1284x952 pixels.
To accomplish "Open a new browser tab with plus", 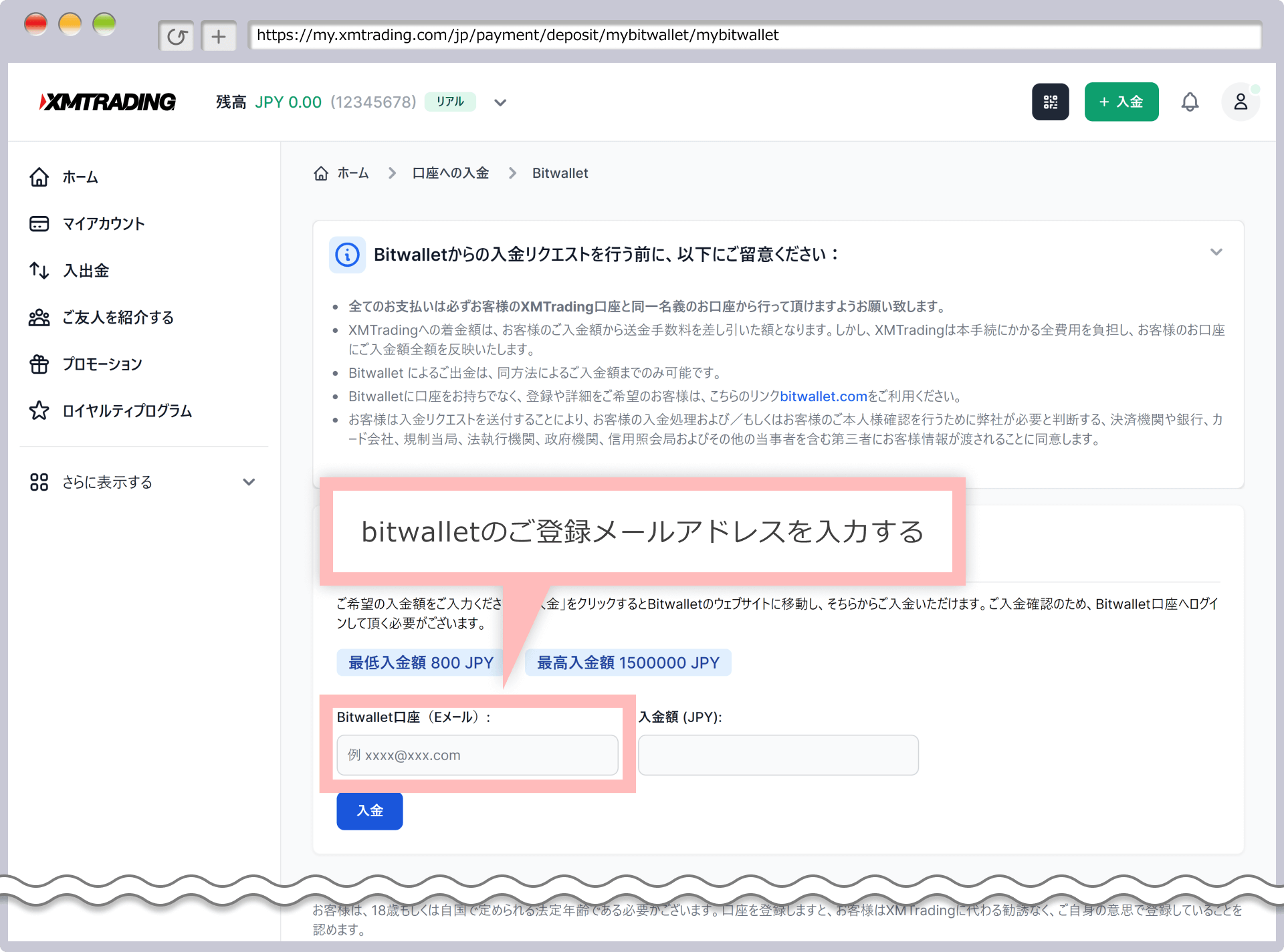I will pyautogui.click(x=219, y=36).
